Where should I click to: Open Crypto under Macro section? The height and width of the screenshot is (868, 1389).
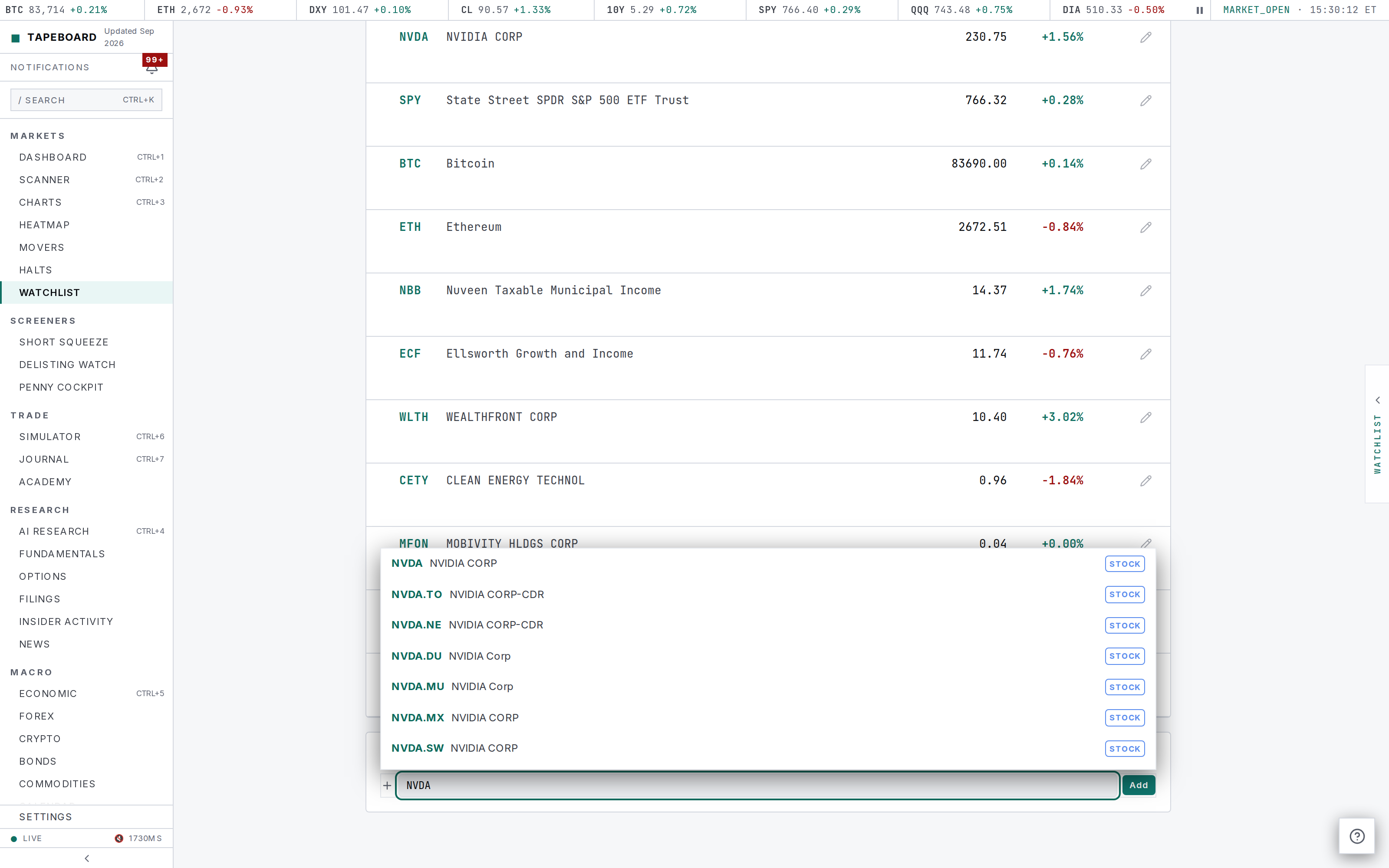point(87,739)
